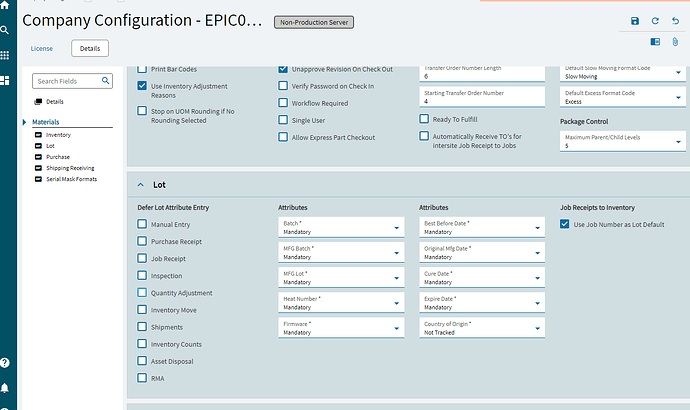The image size is (690, 410).
Task: Enable the Asset Disposal checkbox
Action: [x=142, y=361]
